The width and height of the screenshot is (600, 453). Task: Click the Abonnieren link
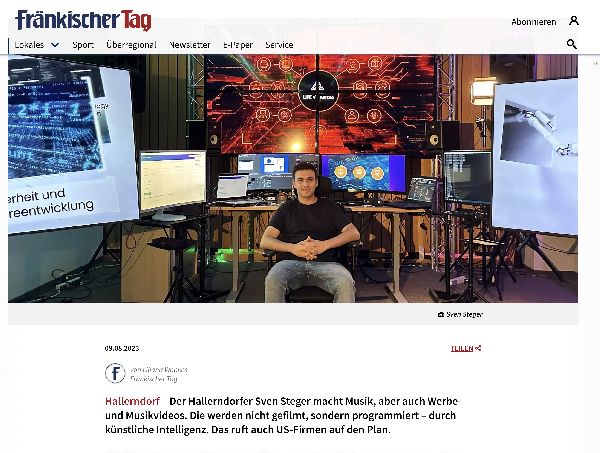[x=533, y=21]
